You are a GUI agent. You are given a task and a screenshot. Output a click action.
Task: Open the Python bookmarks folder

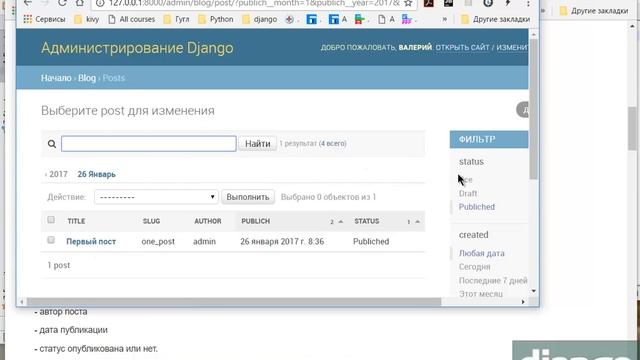coord(216,19)
